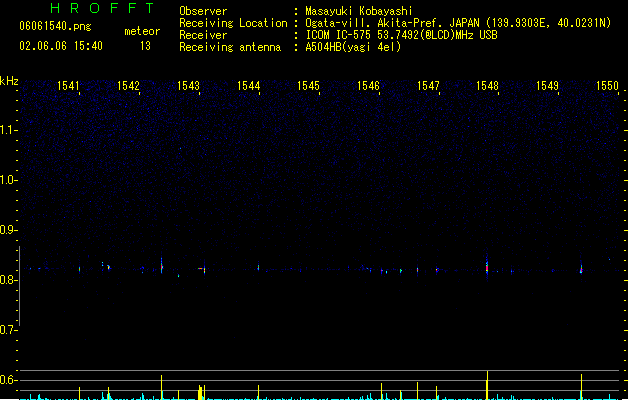Click the Receiver label

[203, 35]
